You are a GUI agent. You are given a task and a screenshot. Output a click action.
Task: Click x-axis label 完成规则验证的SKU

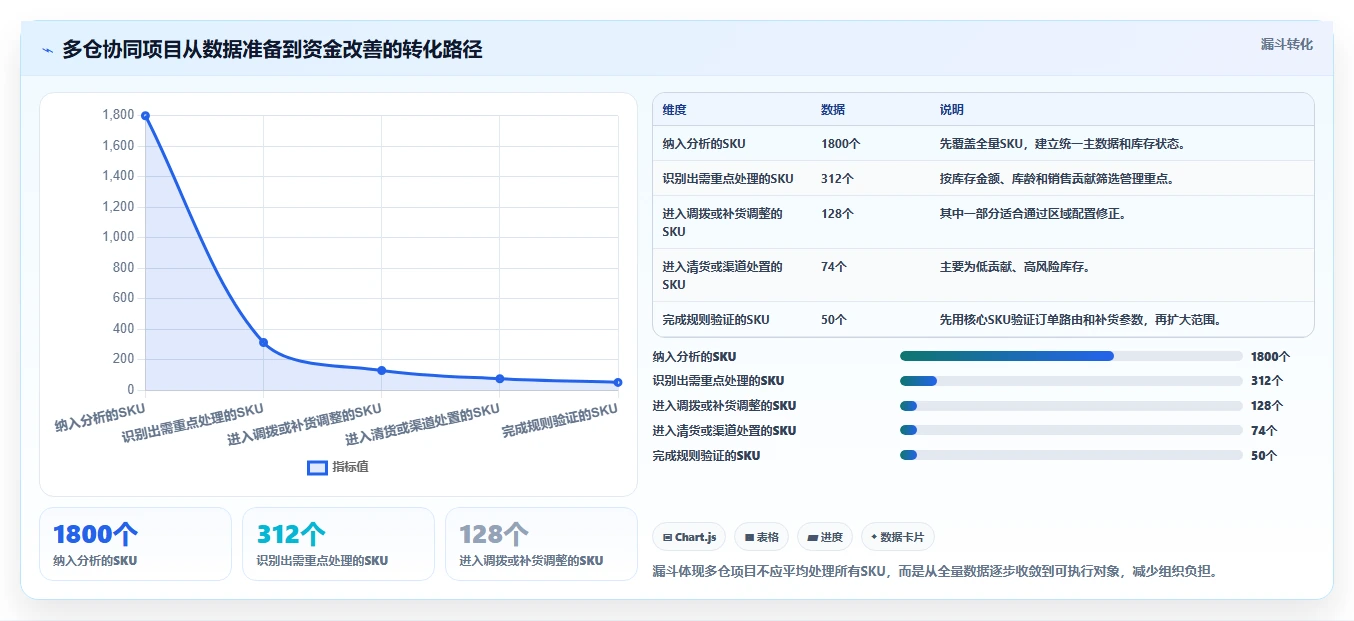click(x=560, y=421)
